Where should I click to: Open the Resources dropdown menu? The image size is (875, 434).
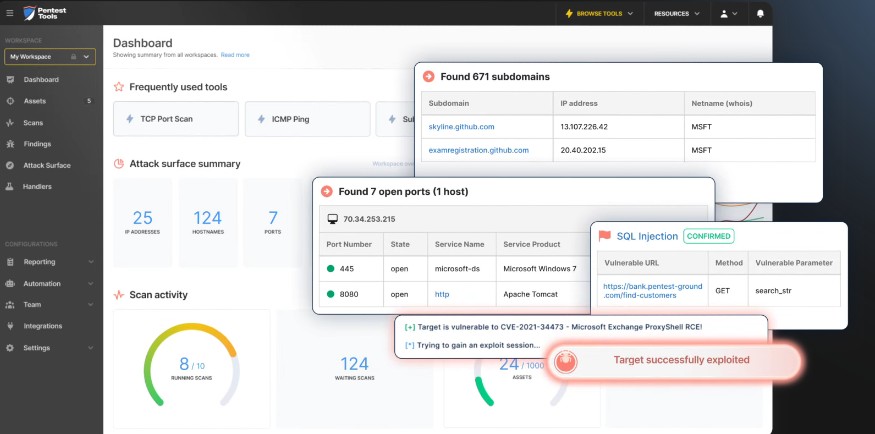pos(677,13)
